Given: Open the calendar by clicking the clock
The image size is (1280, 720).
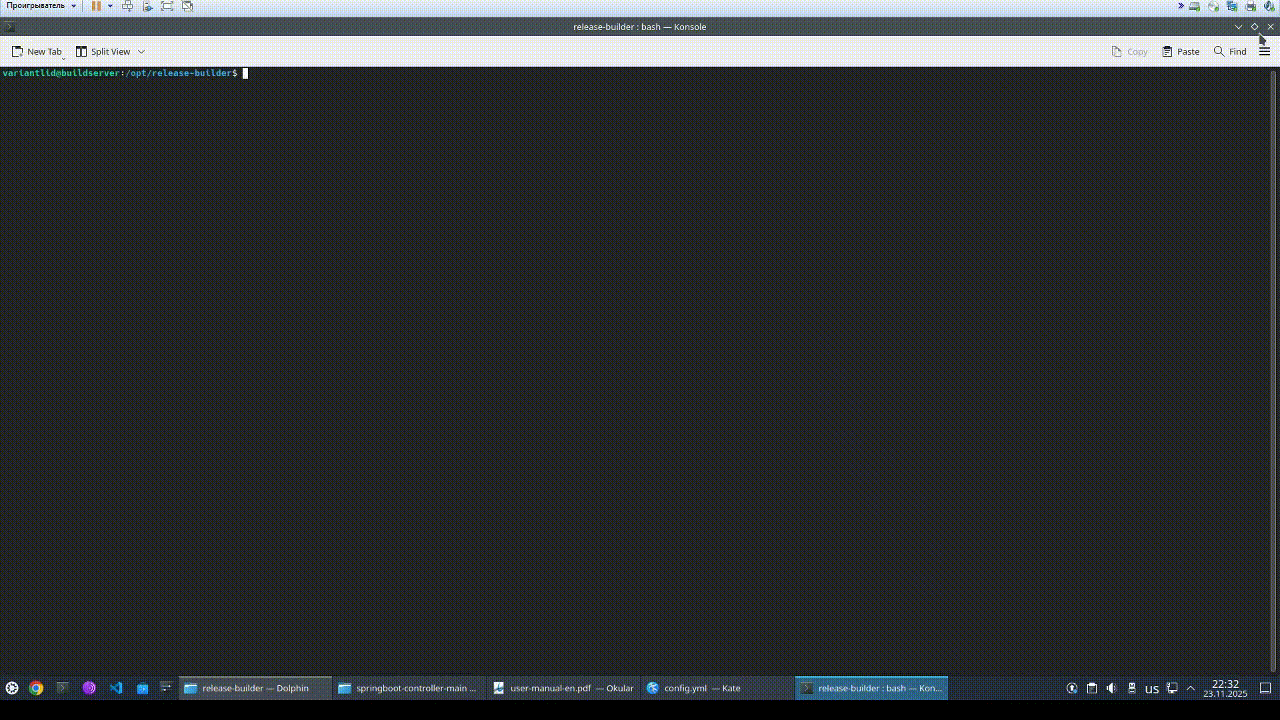Looking at the screenshot, I should [1225, 688].
